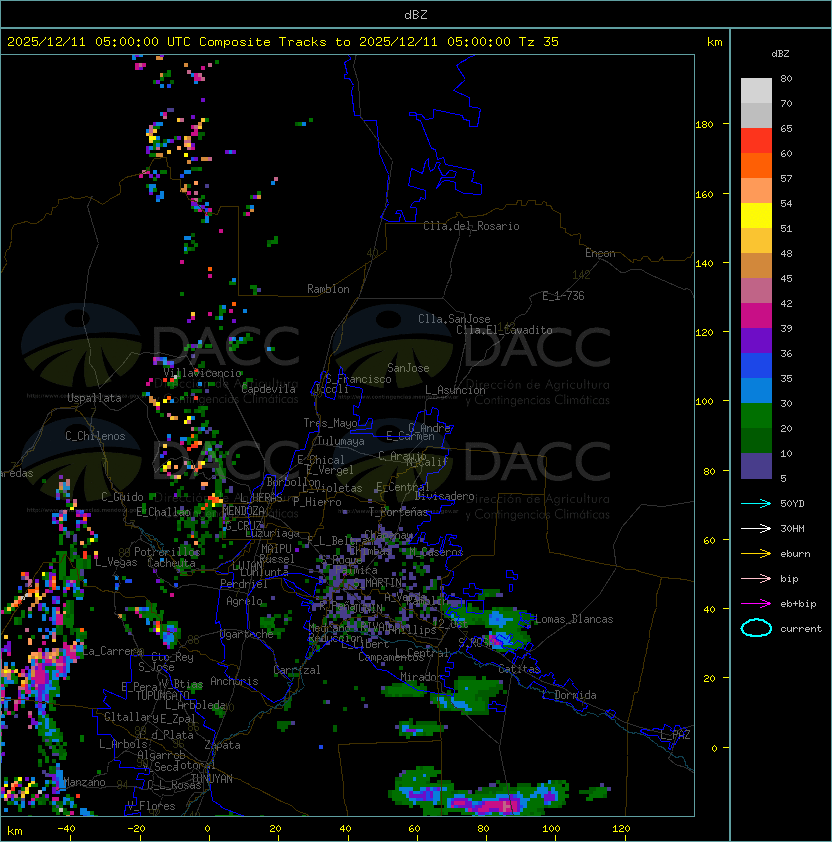832x842 pixels.
Task: Click the blue-green echo near Lomas_Blancas
Action: [502, 629]
